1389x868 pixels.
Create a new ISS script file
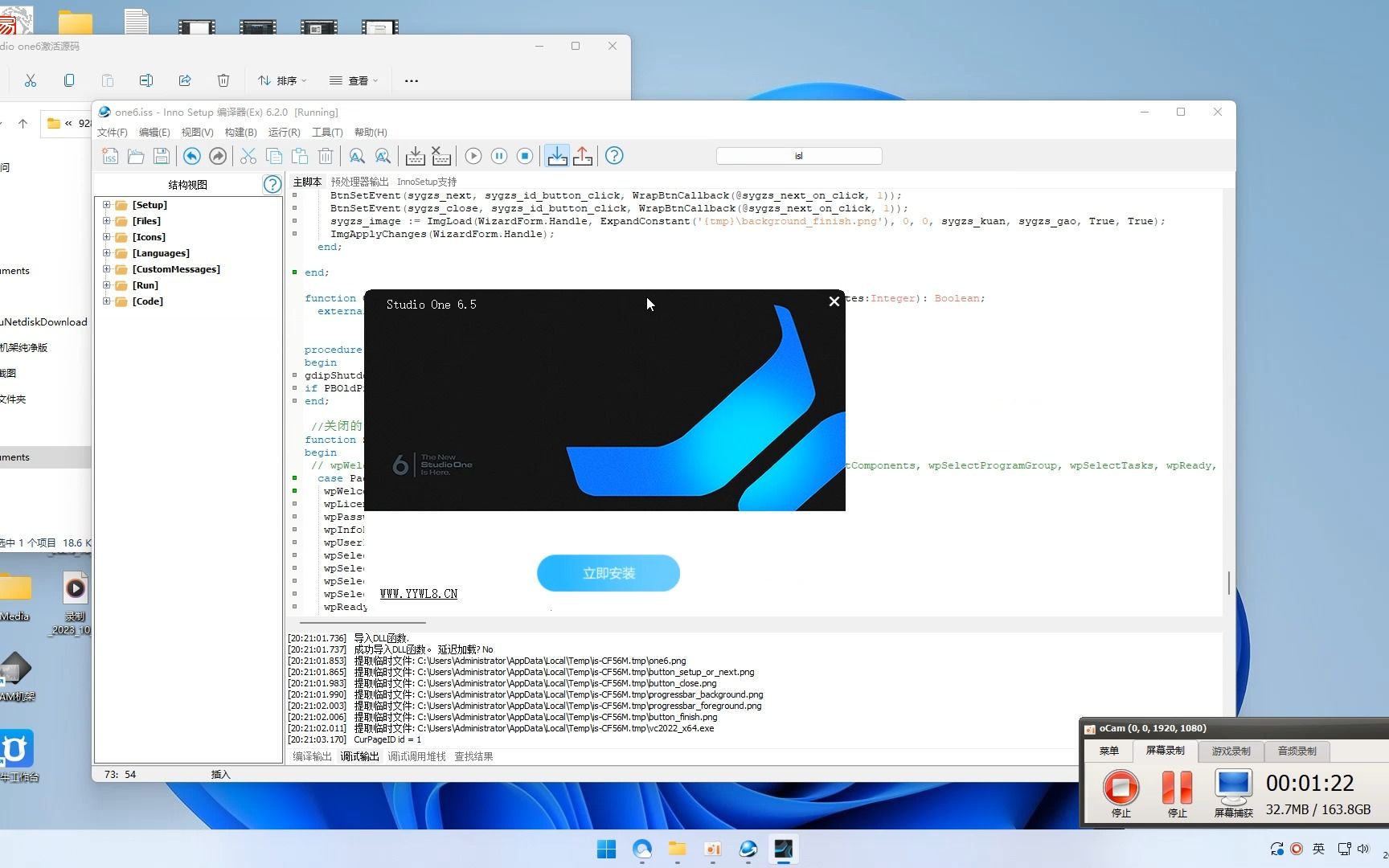(110, 156)
